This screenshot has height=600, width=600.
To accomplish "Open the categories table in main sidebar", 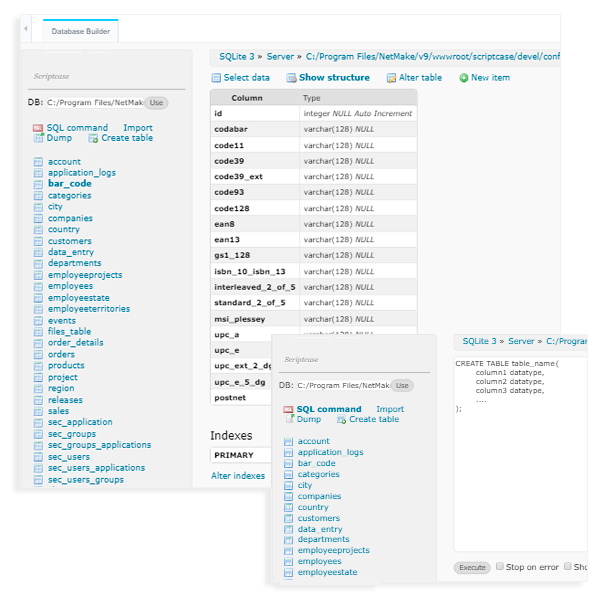I will pyautogui.click(x=70, y=196).
